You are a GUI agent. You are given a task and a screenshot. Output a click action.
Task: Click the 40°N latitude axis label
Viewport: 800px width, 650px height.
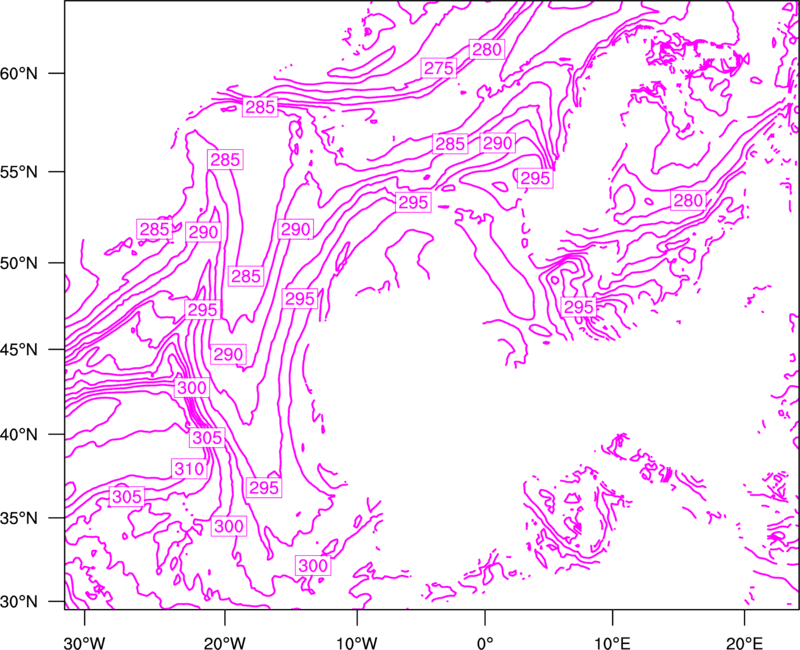pyautogui.click(x=19, y=435)
